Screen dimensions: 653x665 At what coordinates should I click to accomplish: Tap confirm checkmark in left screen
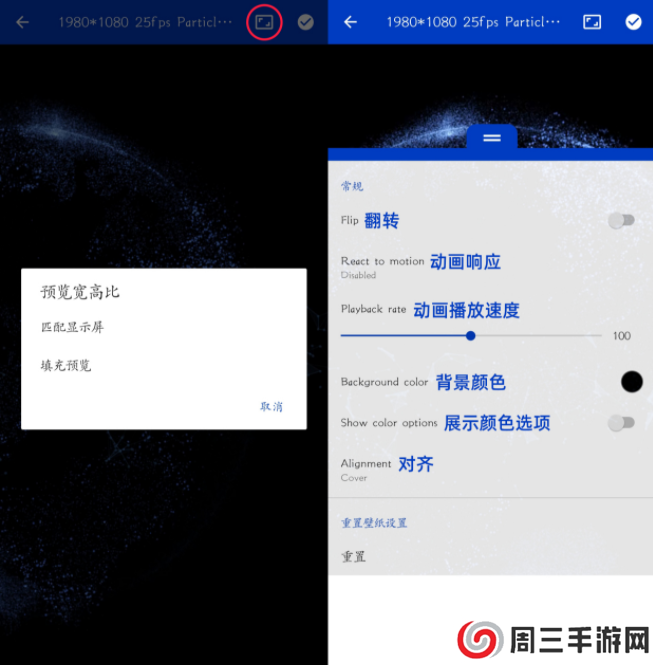pos(305,22)
